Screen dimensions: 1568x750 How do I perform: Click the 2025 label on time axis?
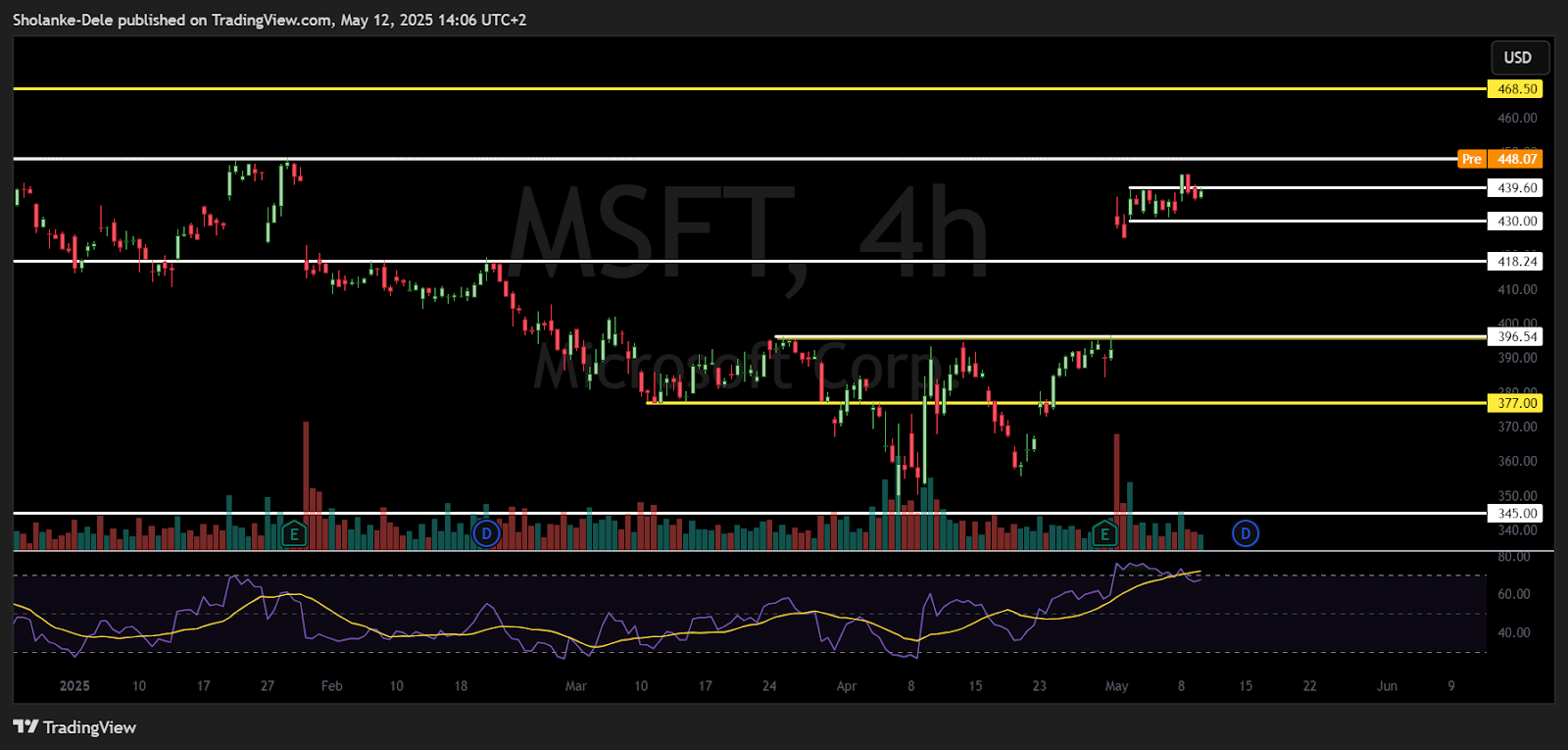[74, 686]
